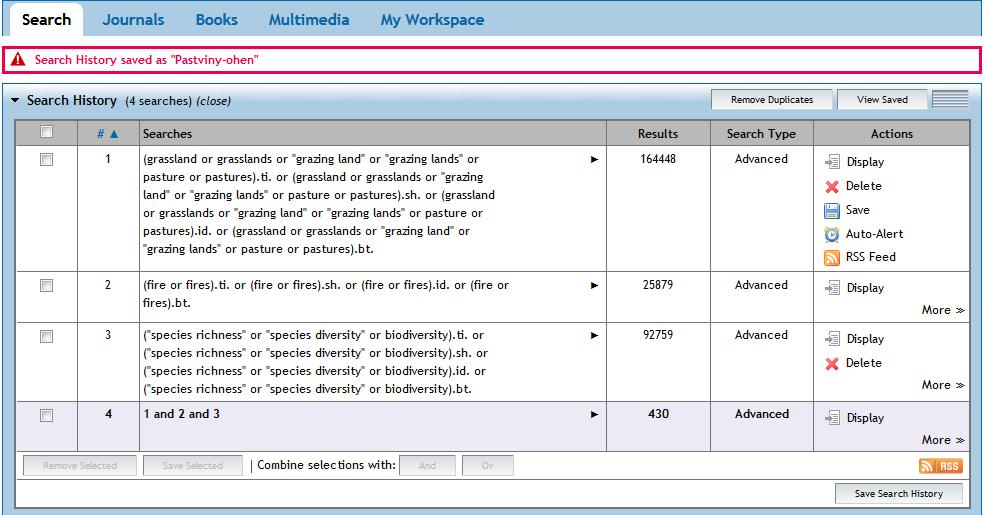
Task: Click the Remove Selected button
Action: pos(80,465)
